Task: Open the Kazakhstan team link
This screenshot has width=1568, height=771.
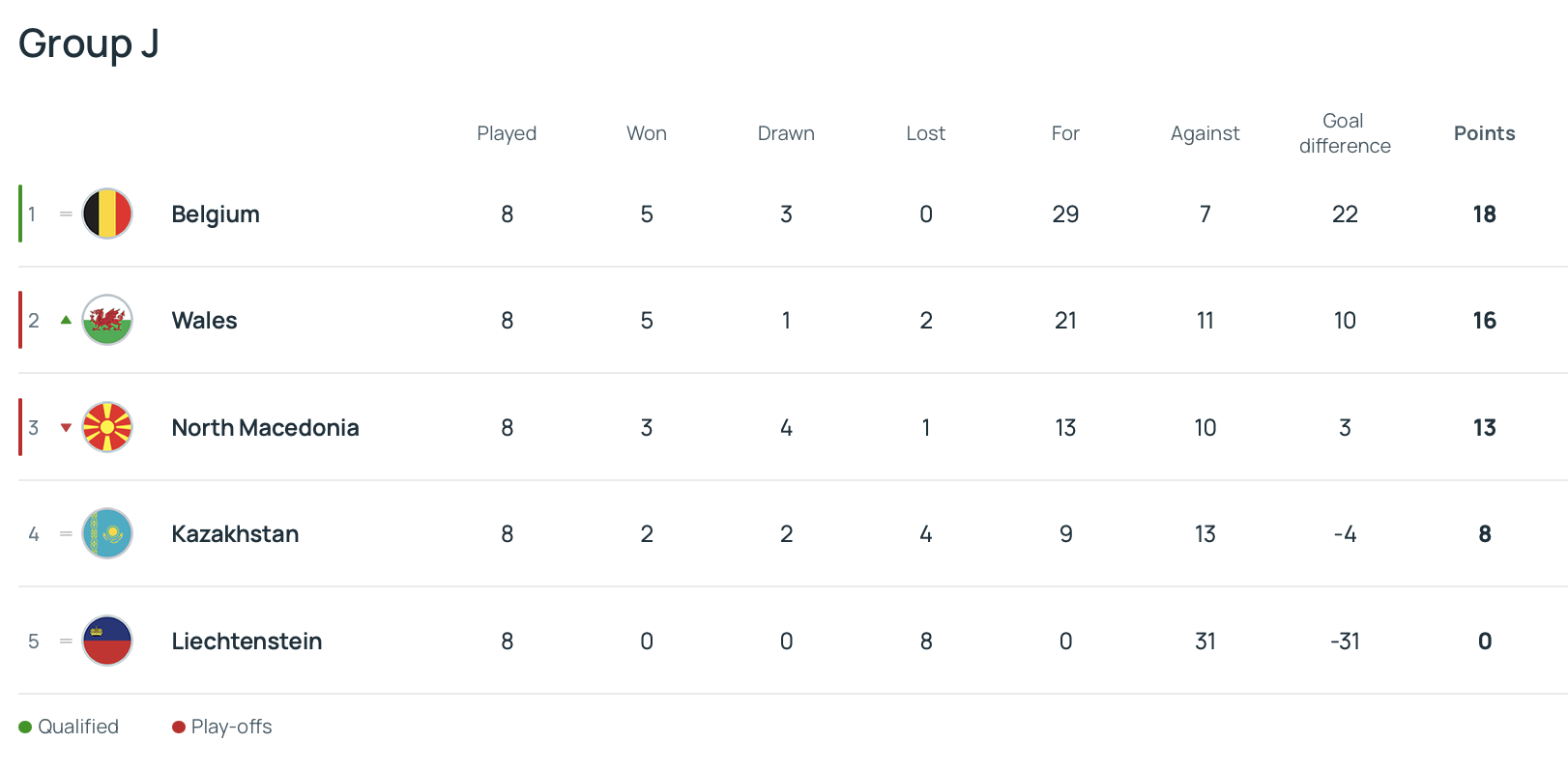Action: pos(235,534)
